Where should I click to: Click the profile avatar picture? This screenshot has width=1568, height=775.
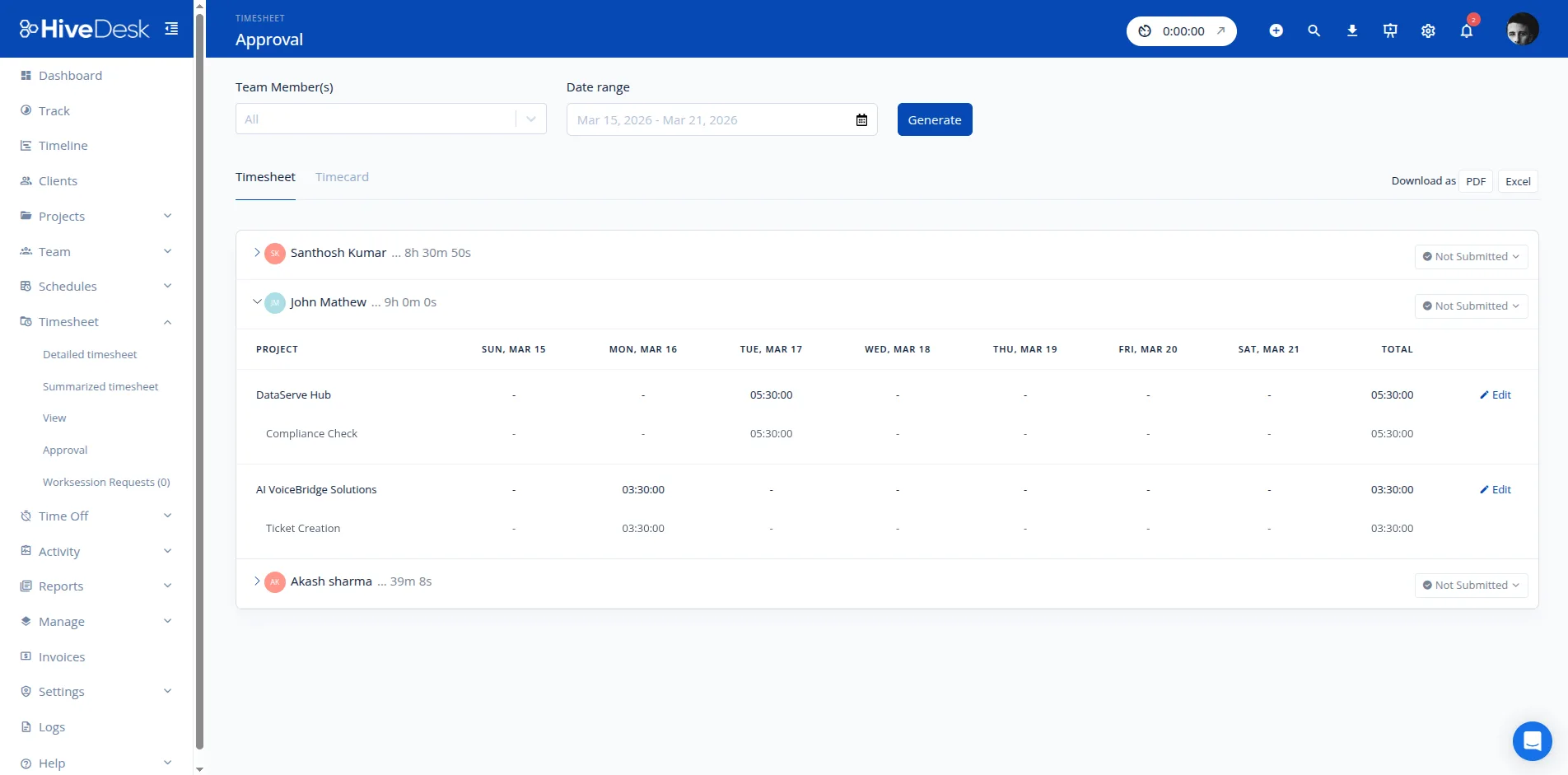1523,29
